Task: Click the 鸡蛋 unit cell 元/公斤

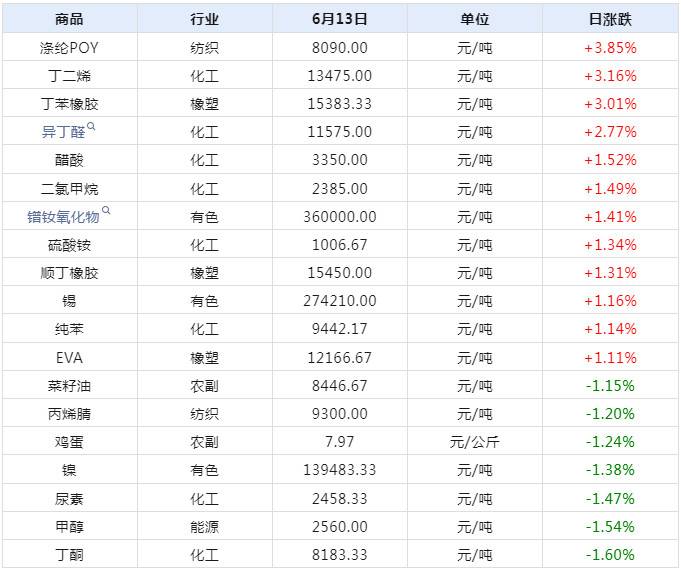Action: click(x=474, y=442)
